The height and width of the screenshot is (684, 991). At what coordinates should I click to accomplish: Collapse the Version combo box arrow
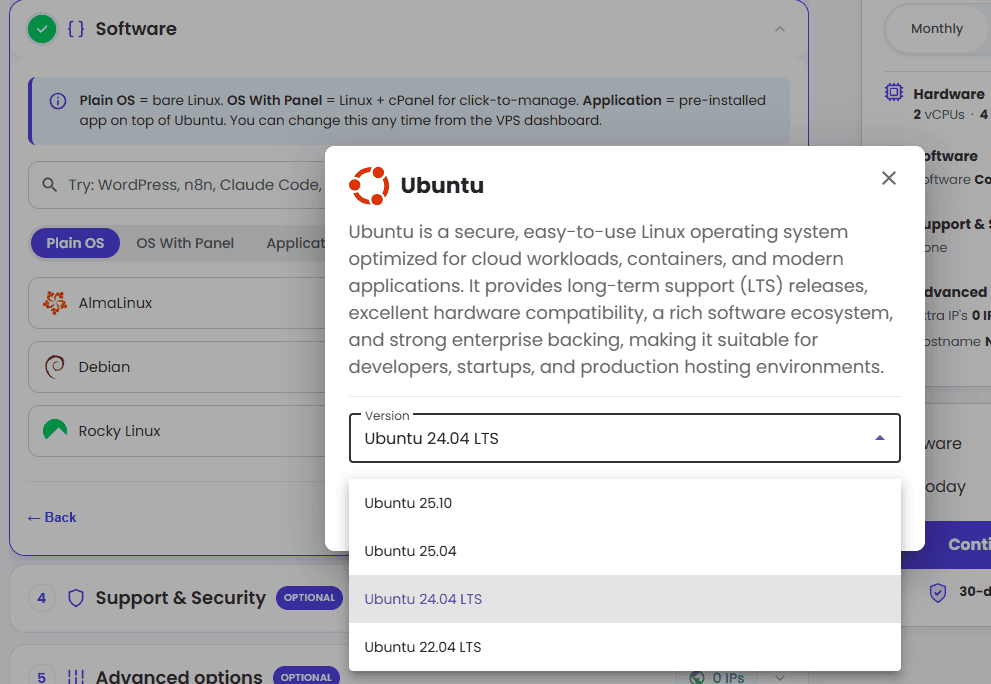[x=879, y=438]
